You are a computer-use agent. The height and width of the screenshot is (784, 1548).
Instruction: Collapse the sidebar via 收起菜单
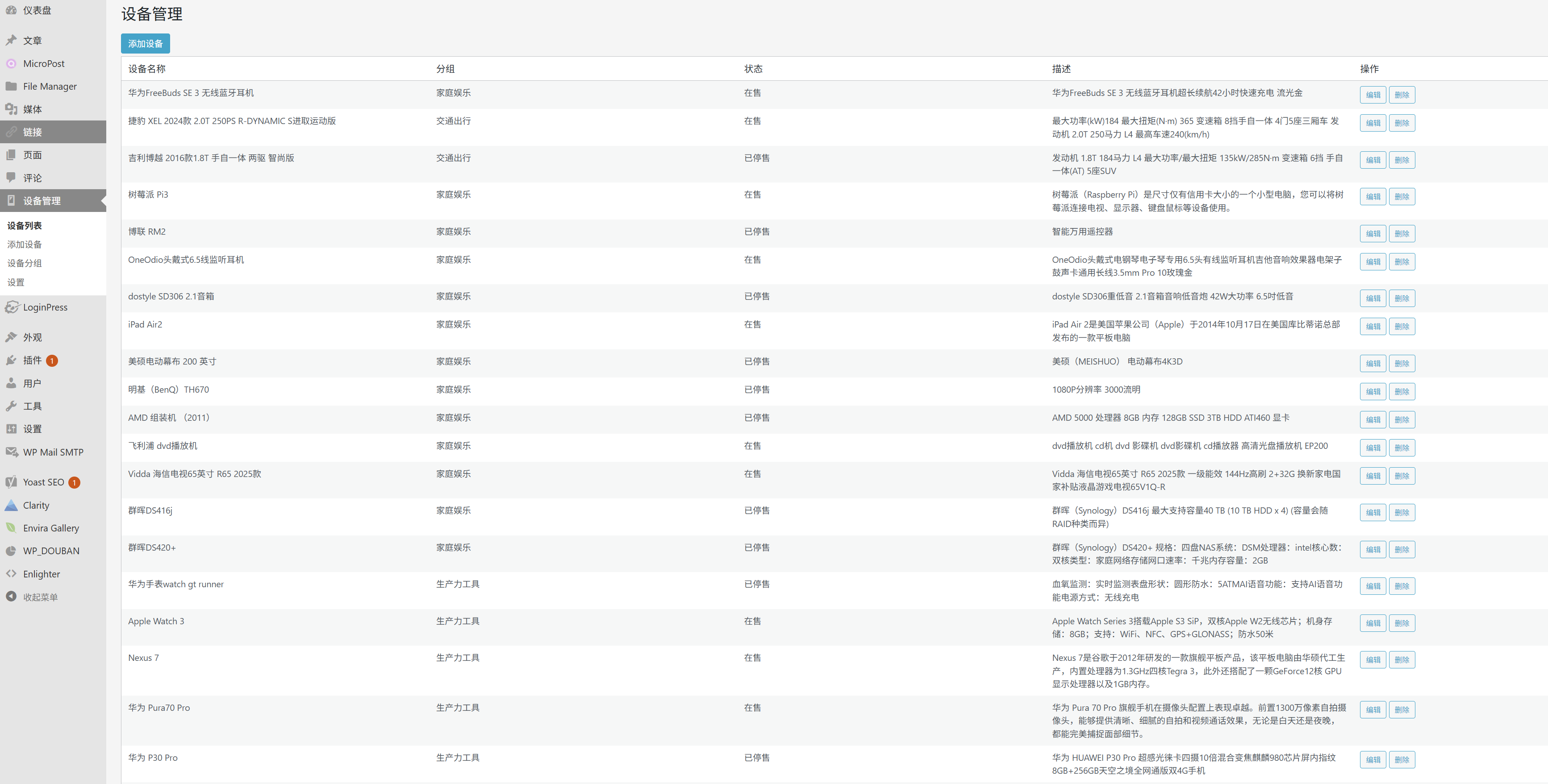(40, 597)
